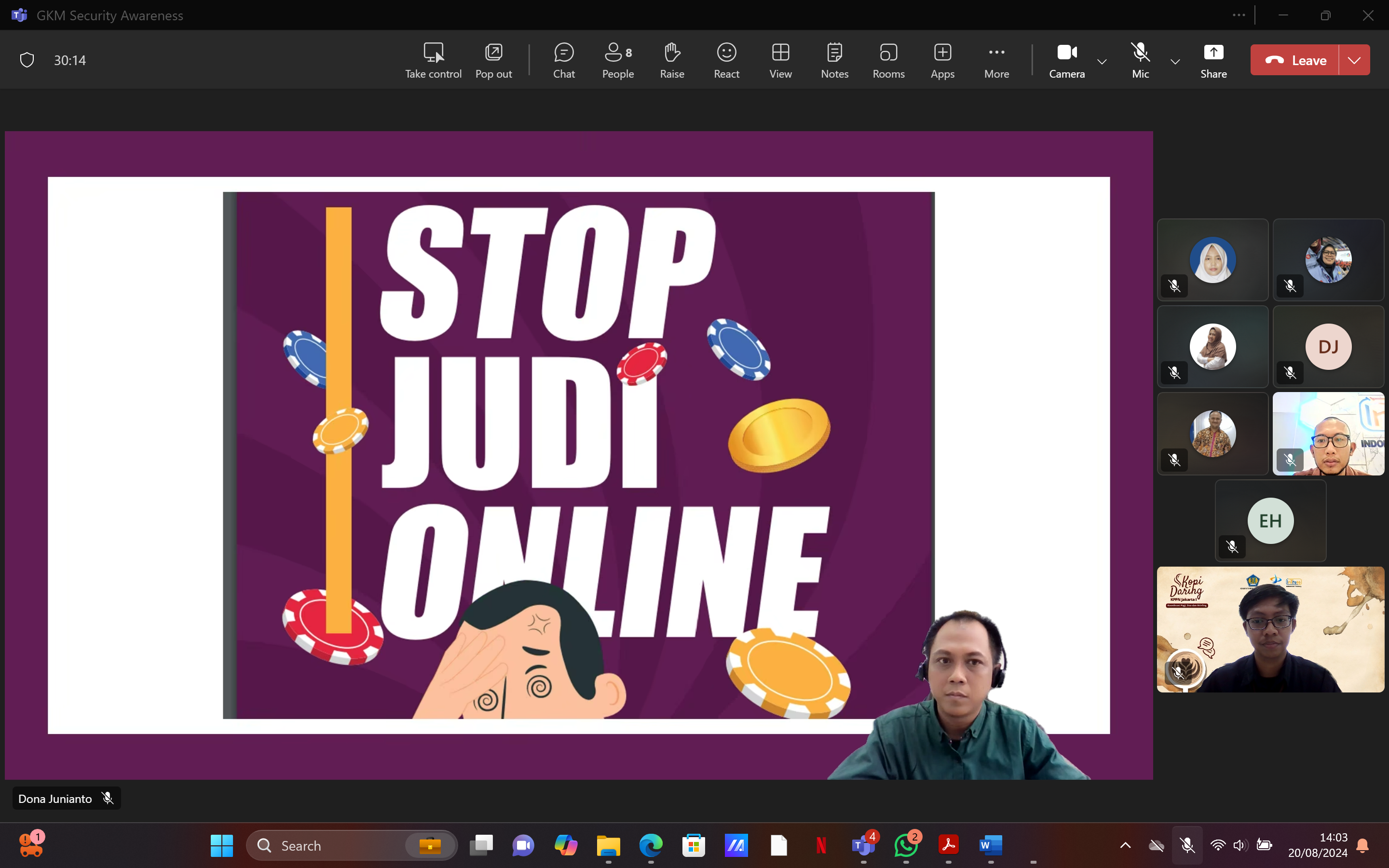
Task: Raise your hand in the meeting
Action: [x=671, y=60]
